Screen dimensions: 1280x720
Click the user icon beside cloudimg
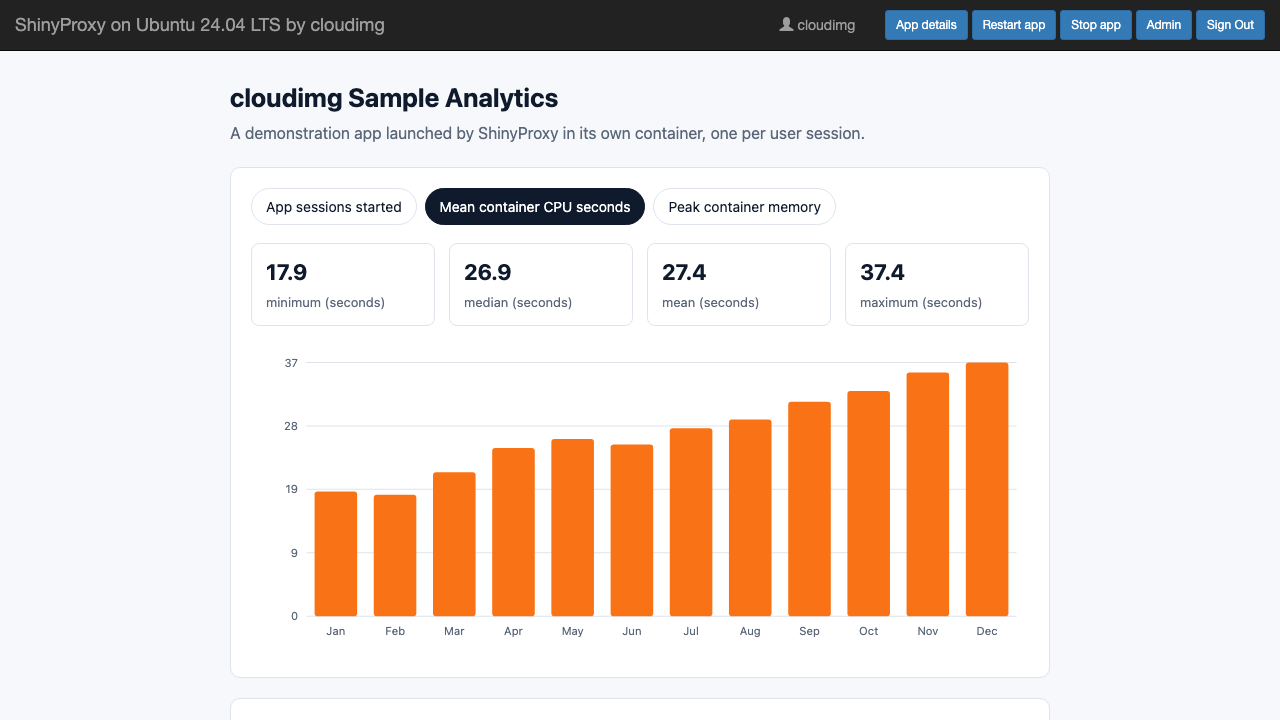click(786, 25)
